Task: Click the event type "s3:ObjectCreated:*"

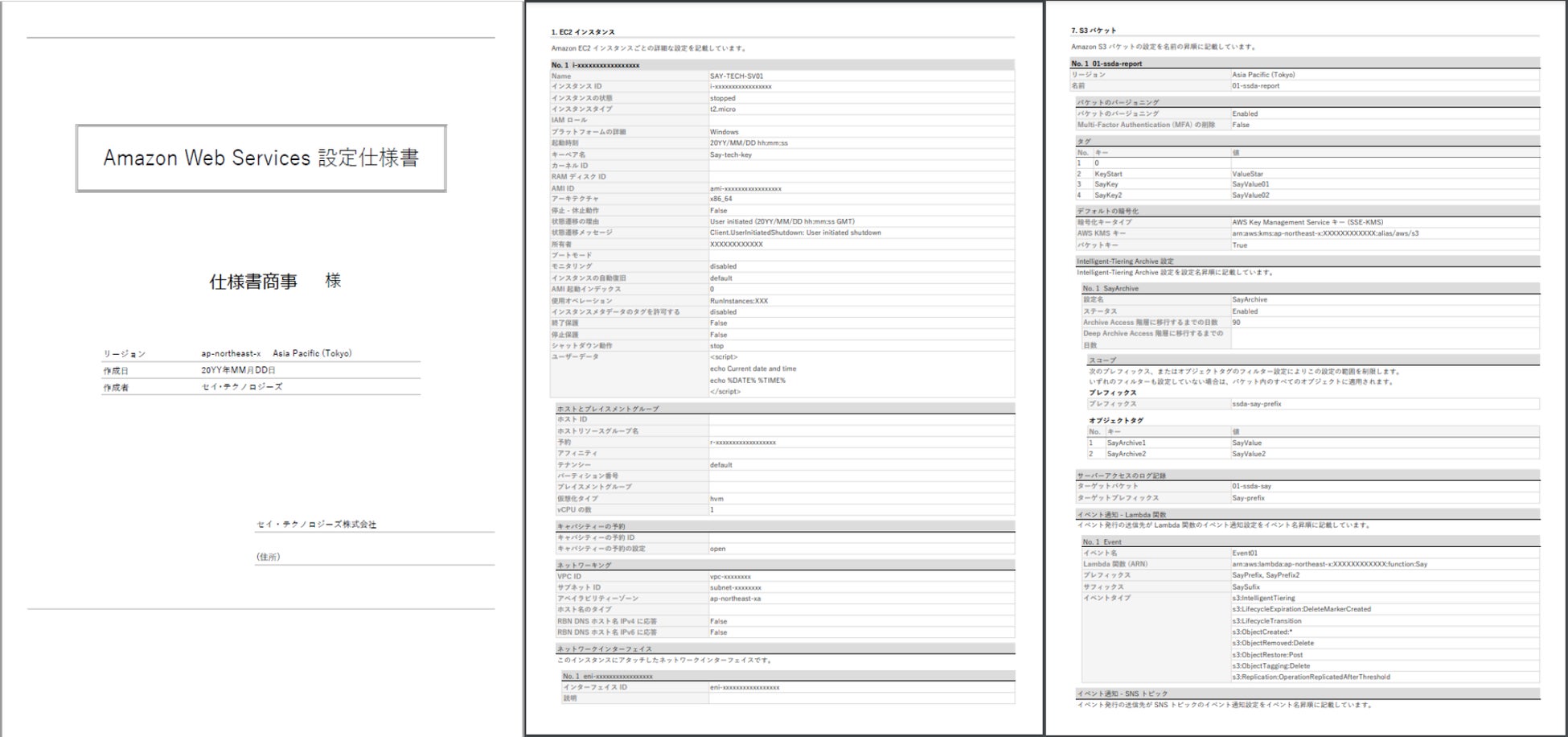Action: coord(1262,632)
